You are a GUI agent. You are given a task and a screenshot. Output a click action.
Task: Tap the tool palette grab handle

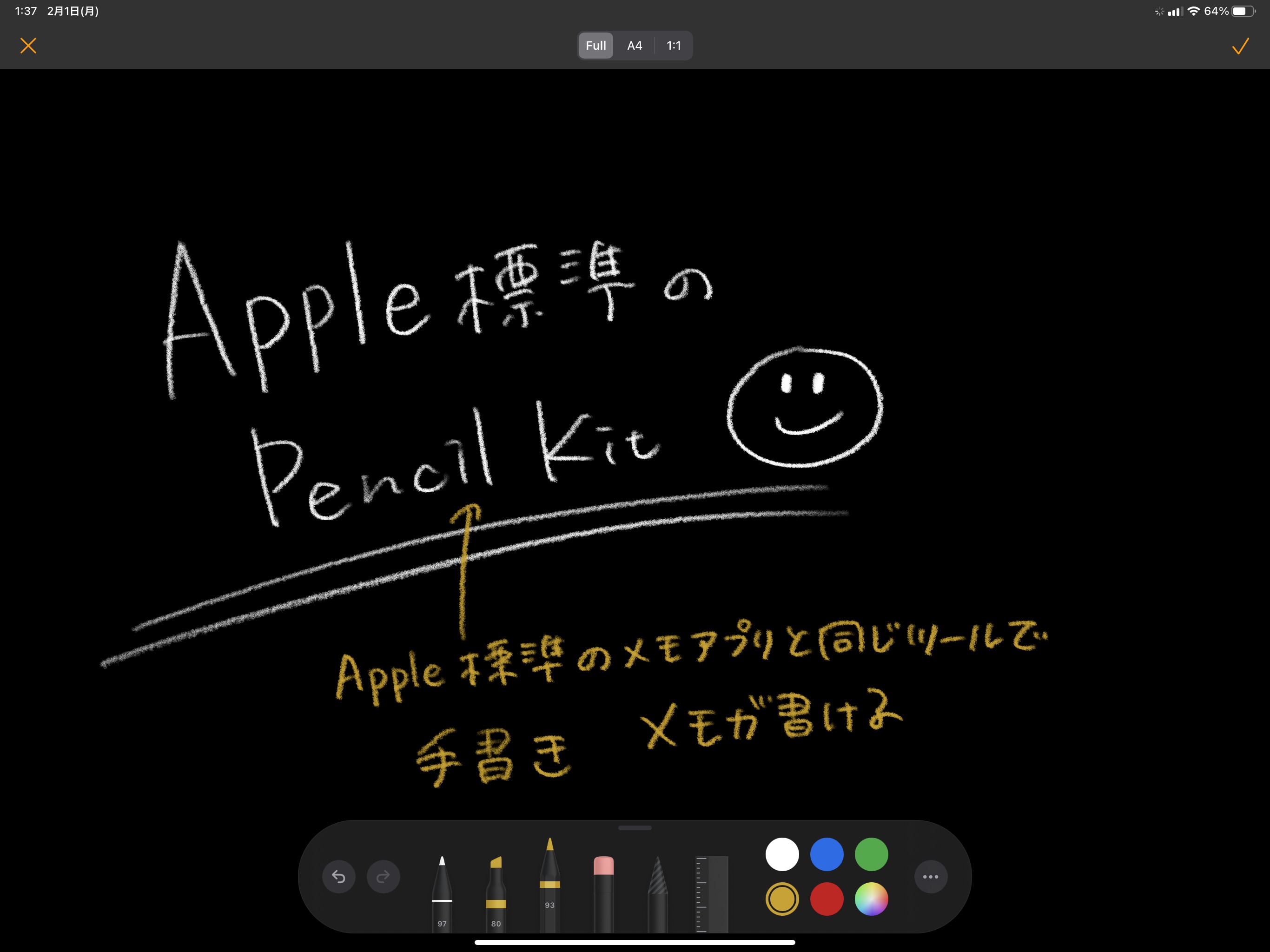pyautogui.click(x=635, y=828)
